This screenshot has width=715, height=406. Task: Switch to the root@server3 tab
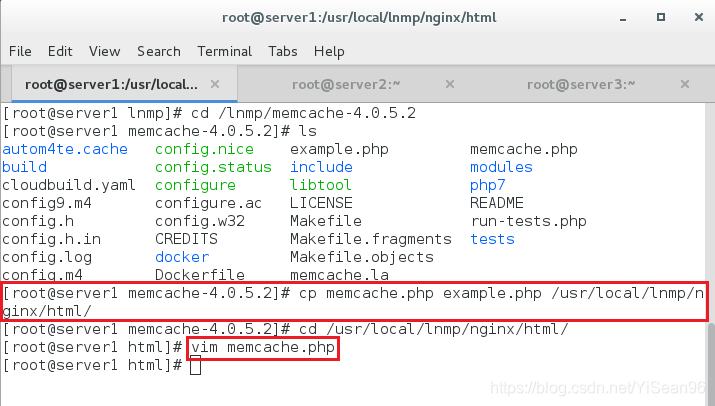(581, 84)
